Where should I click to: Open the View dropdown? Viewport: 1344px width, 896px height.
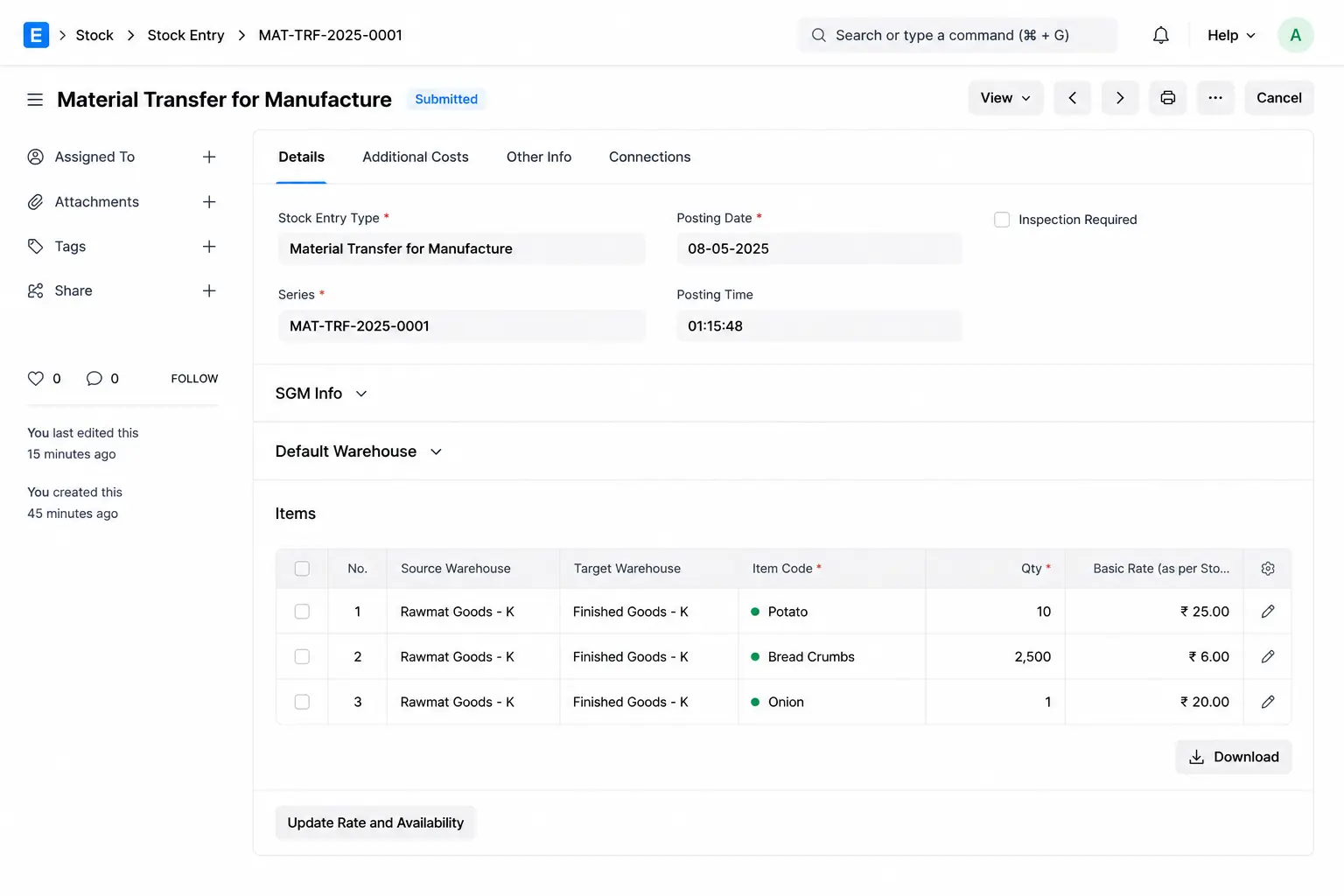[1005, 98]
